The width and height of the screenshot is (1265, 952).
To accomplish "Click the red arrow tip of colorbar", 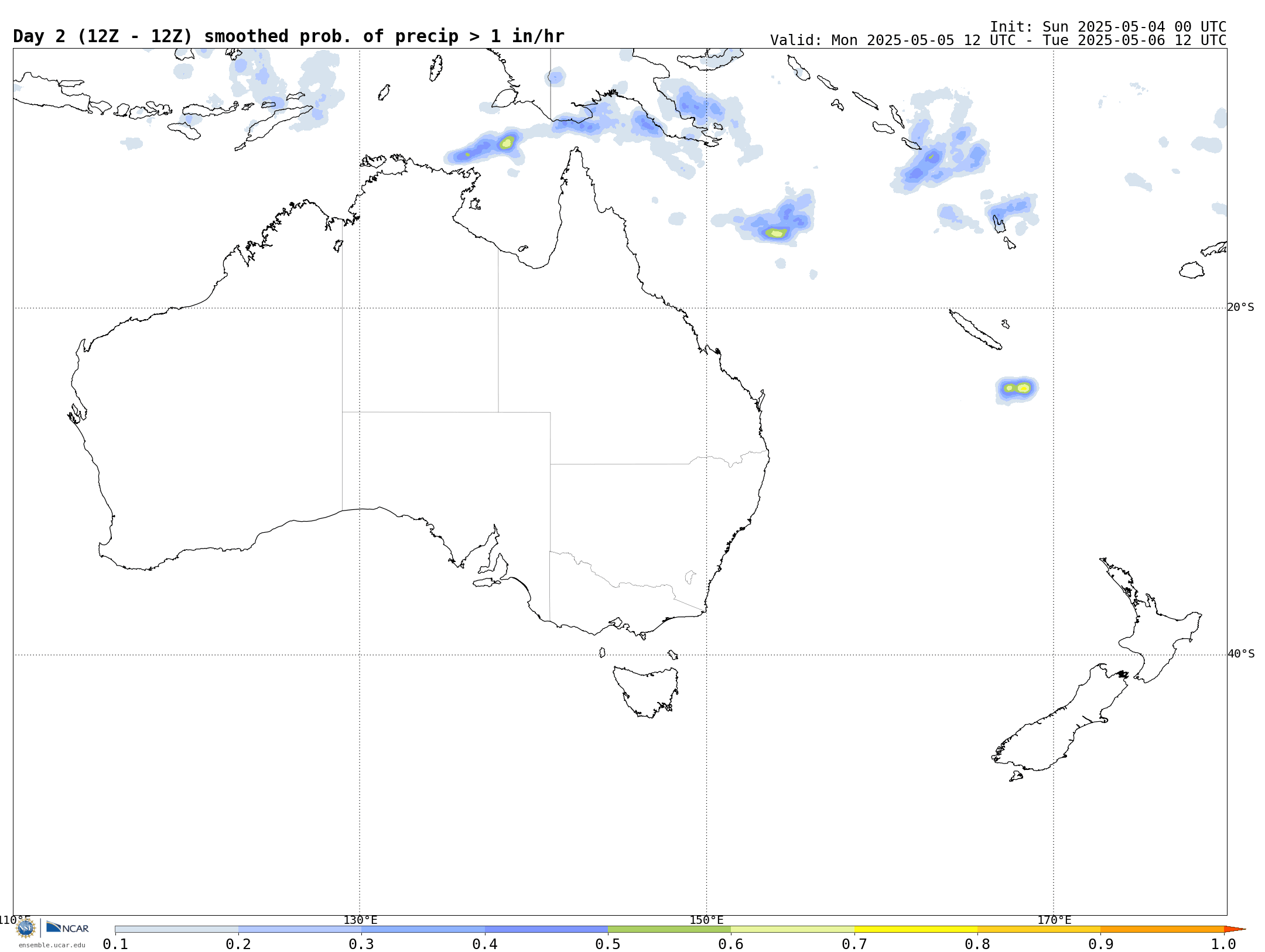I will point(1235,929).
